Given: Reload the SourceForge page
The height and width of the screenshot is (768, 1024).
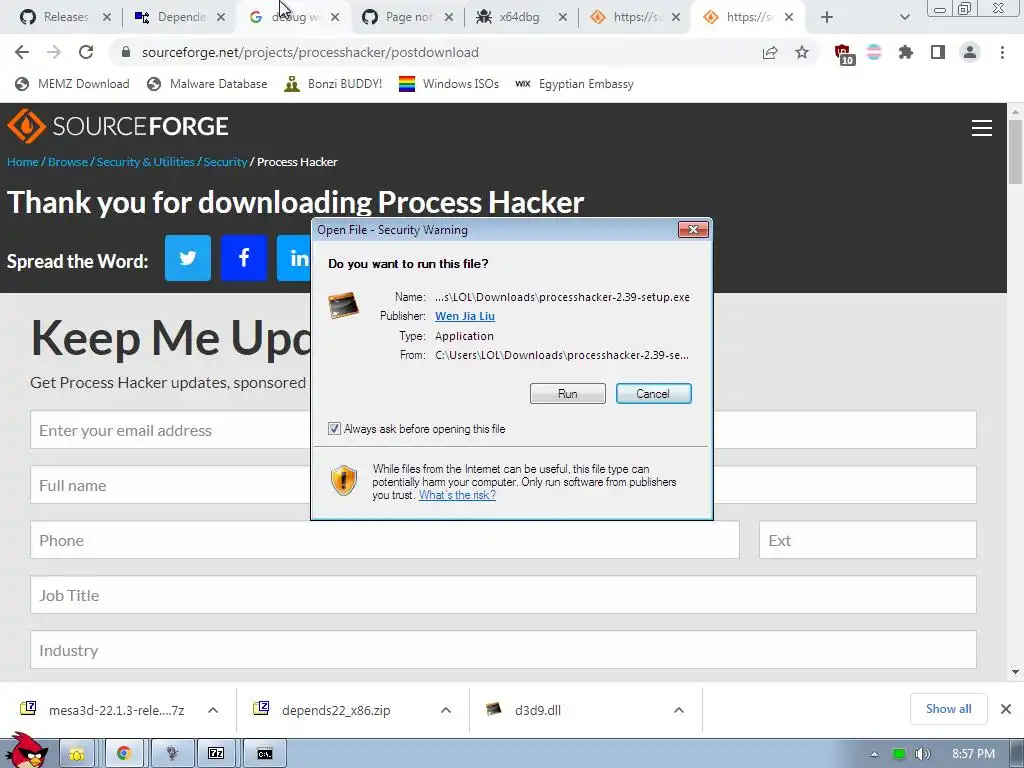Looking at the screenshot, I should click(86, 52).
